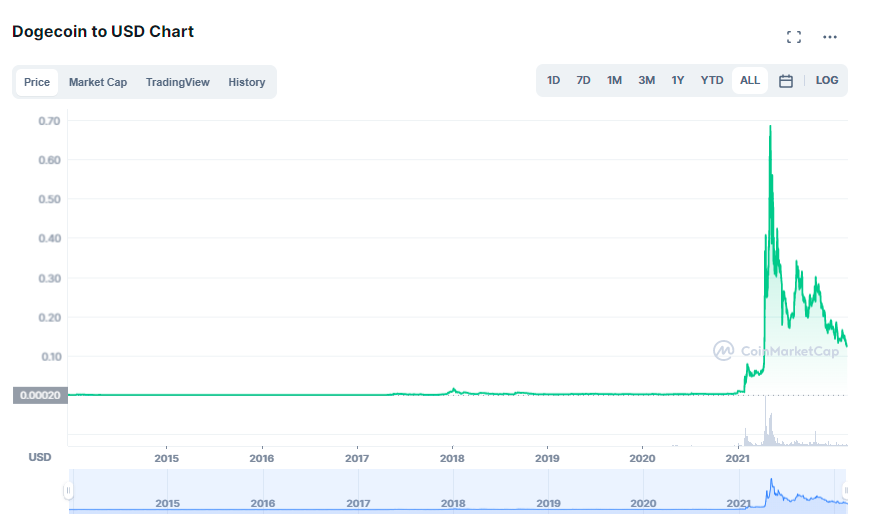
Task: Click the tall volume bar in 2021
Action: coord(765,421)
